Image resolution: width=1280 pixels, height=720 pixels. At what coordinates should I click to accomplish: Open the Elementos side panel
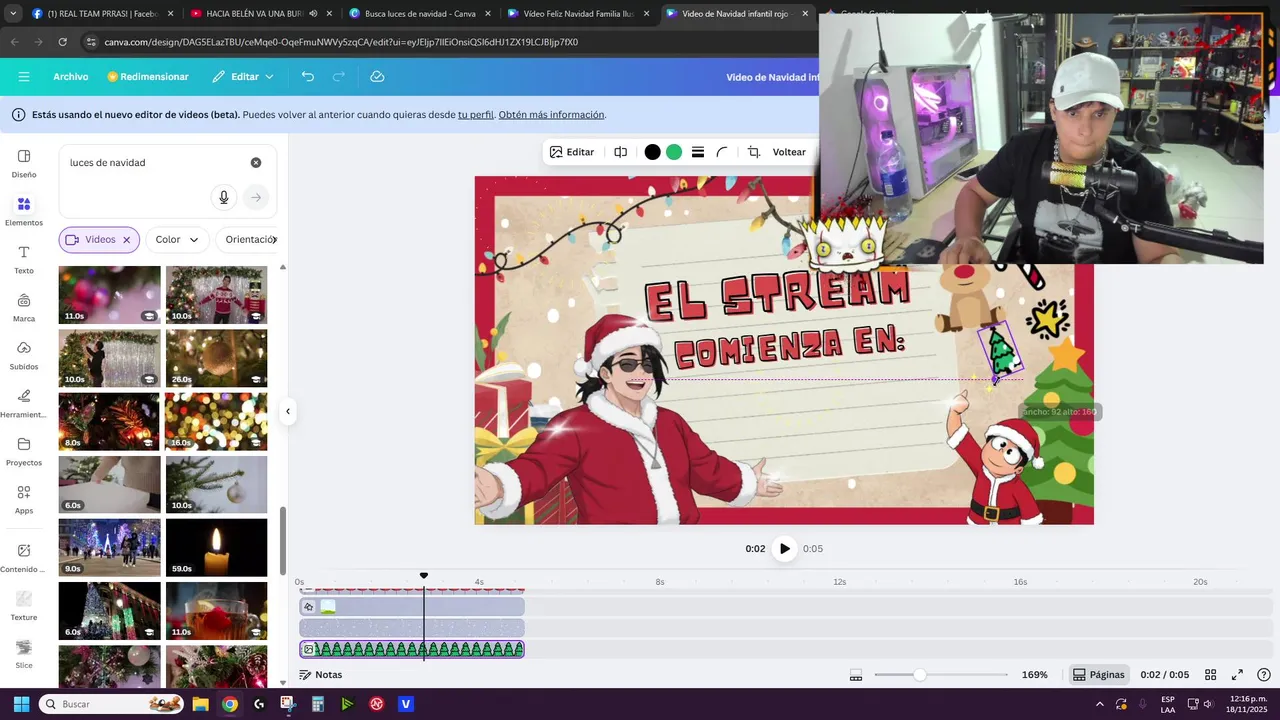coord(24,211)
